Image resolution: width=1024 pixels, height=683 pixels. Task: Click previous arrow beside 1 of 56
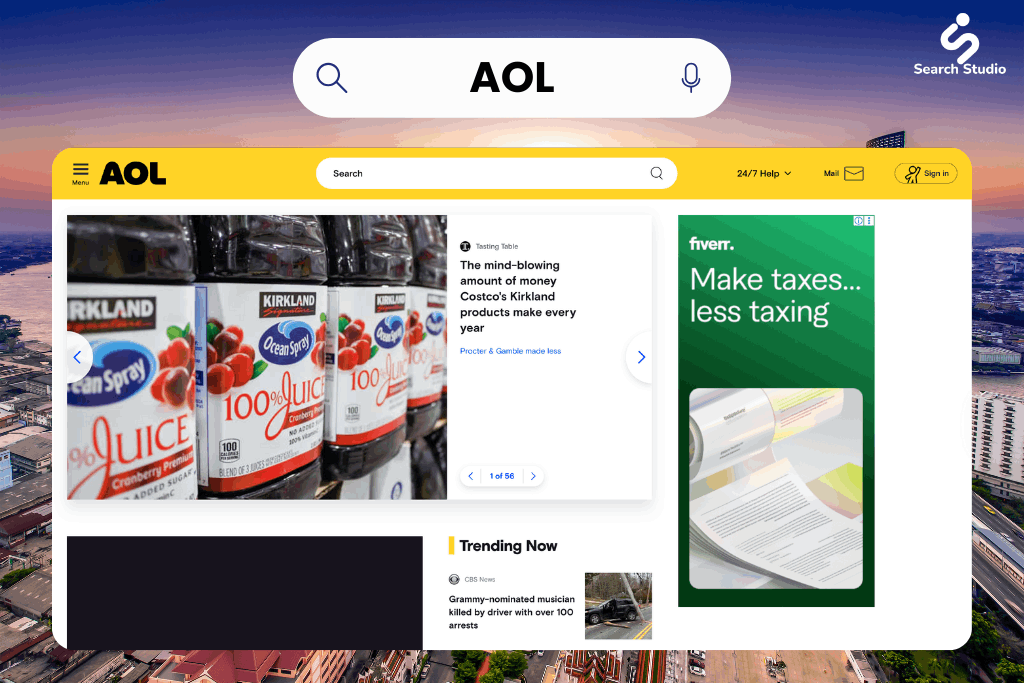(x=471, y=476)
